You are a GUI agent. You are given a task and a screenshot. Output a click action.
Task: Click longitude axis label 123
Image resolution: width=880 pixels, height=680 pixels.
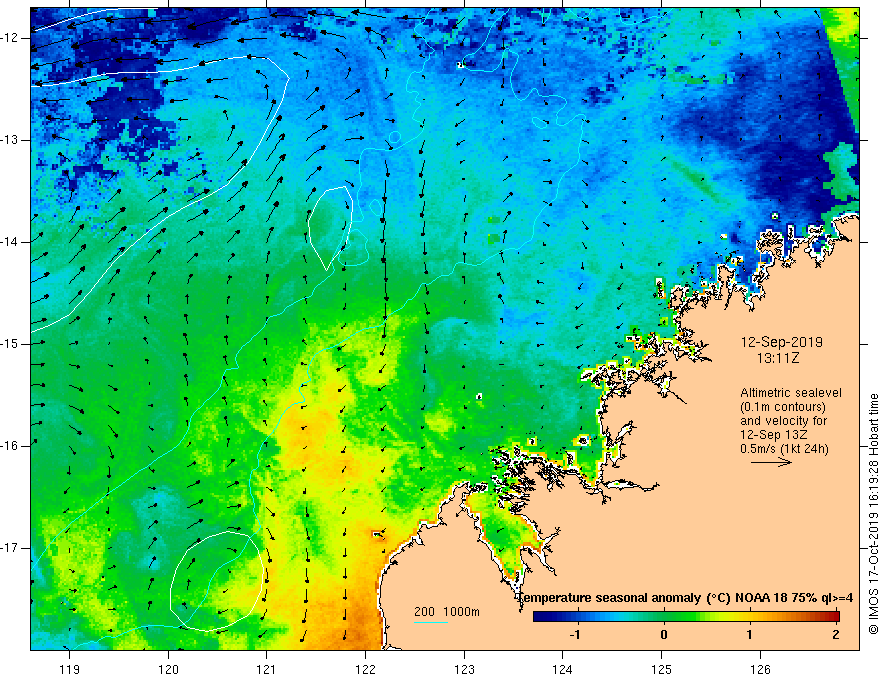464,669
